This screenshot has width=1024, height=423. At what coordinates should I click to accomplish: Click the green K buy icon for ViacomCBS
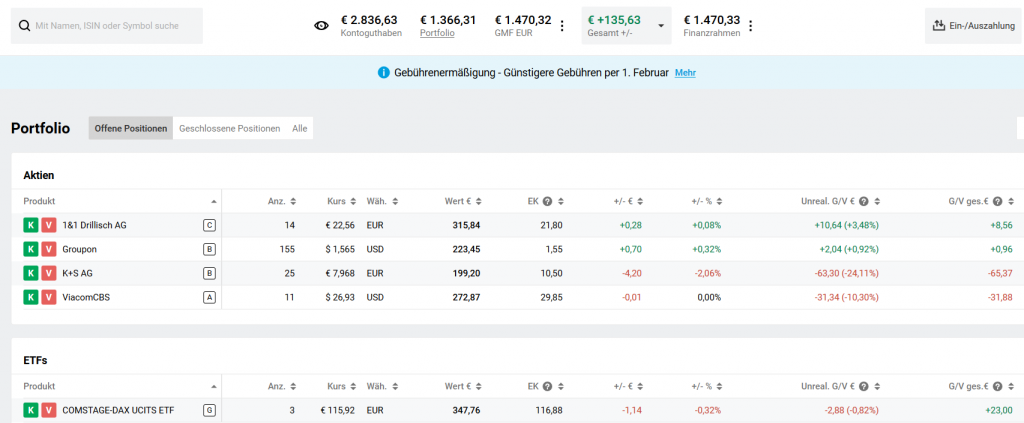(x=30, y=297)
